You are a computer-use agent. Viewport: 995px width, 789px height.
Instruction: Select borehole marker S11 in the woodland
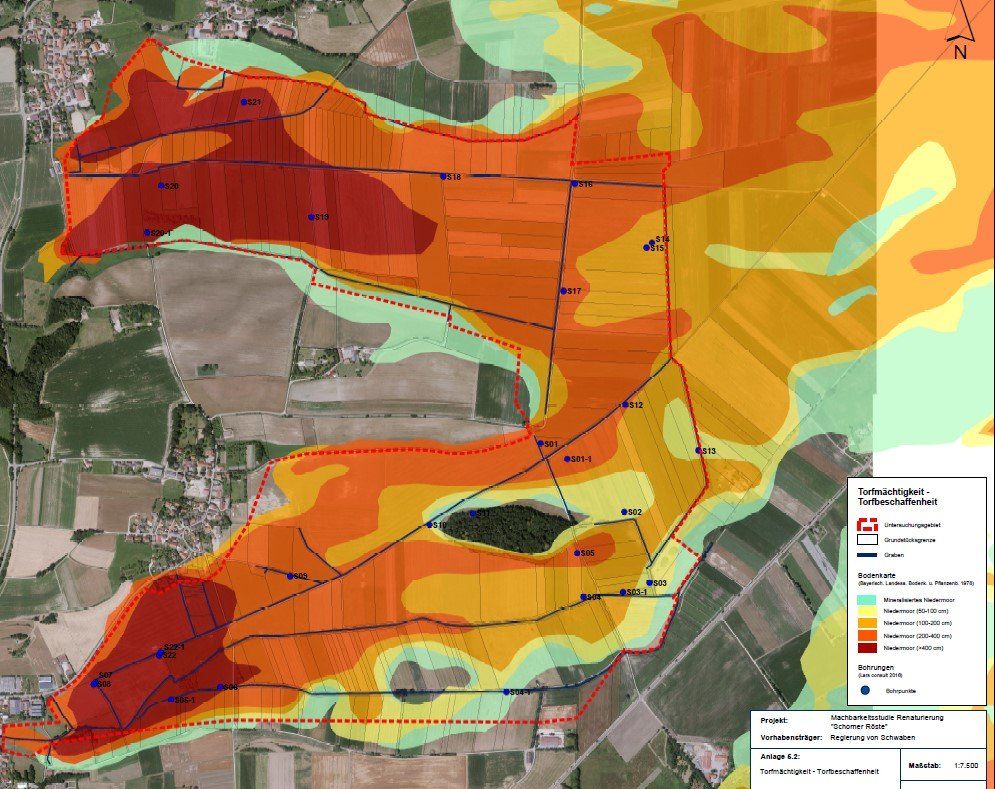[473, 514]
